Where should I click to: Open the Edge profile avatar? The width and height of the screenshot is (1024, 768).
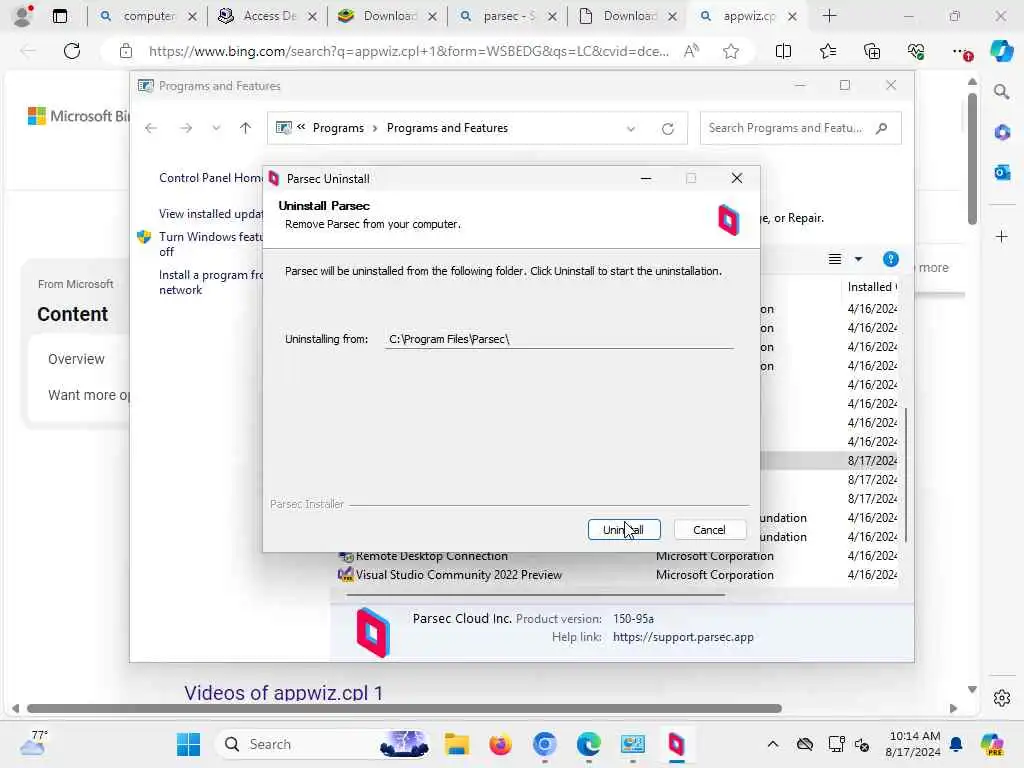pyautogui.click(x=23, y=16)
